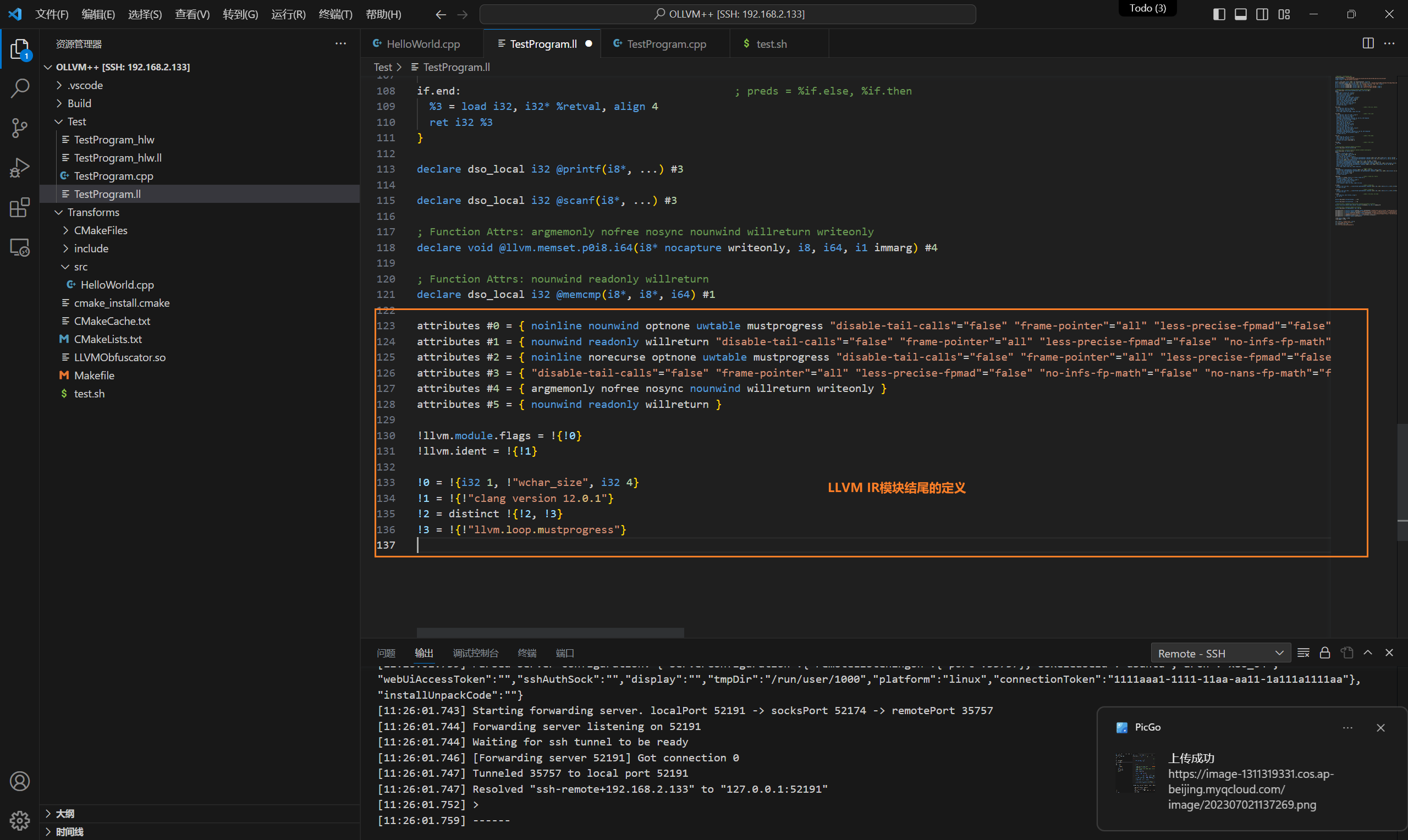Open the 编辑(E) menu
This screenshot has width=1408, height=840.
[98, 14]
